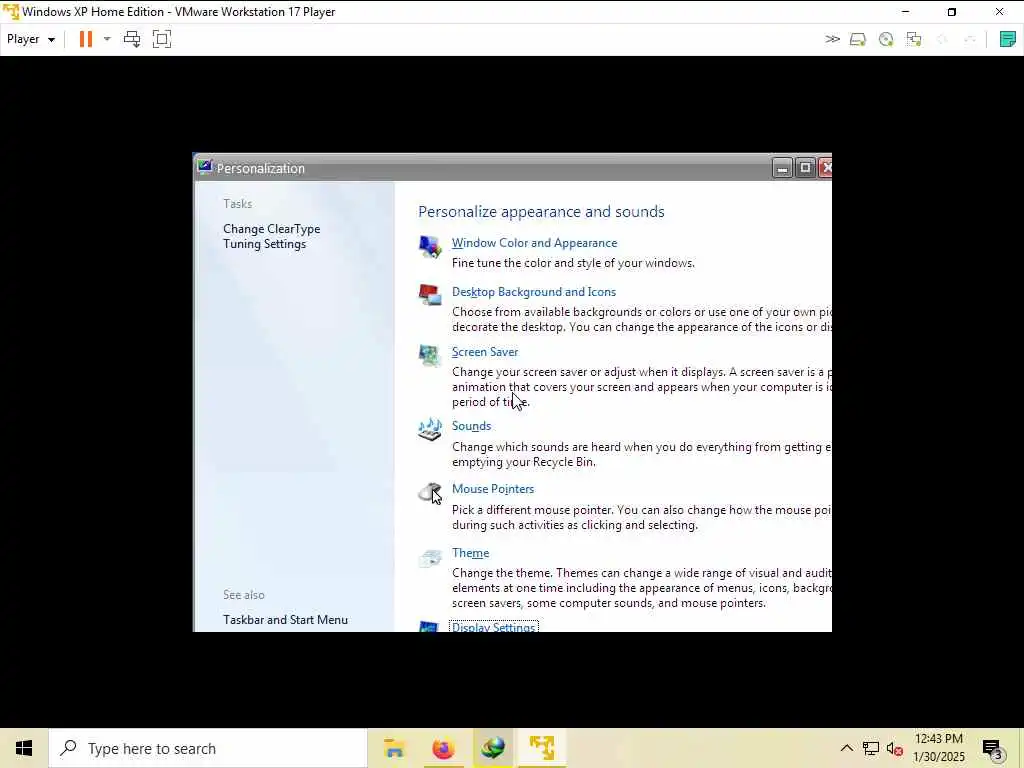
Task: Open the Screen Saver link
Action: [x=485, y=352]
